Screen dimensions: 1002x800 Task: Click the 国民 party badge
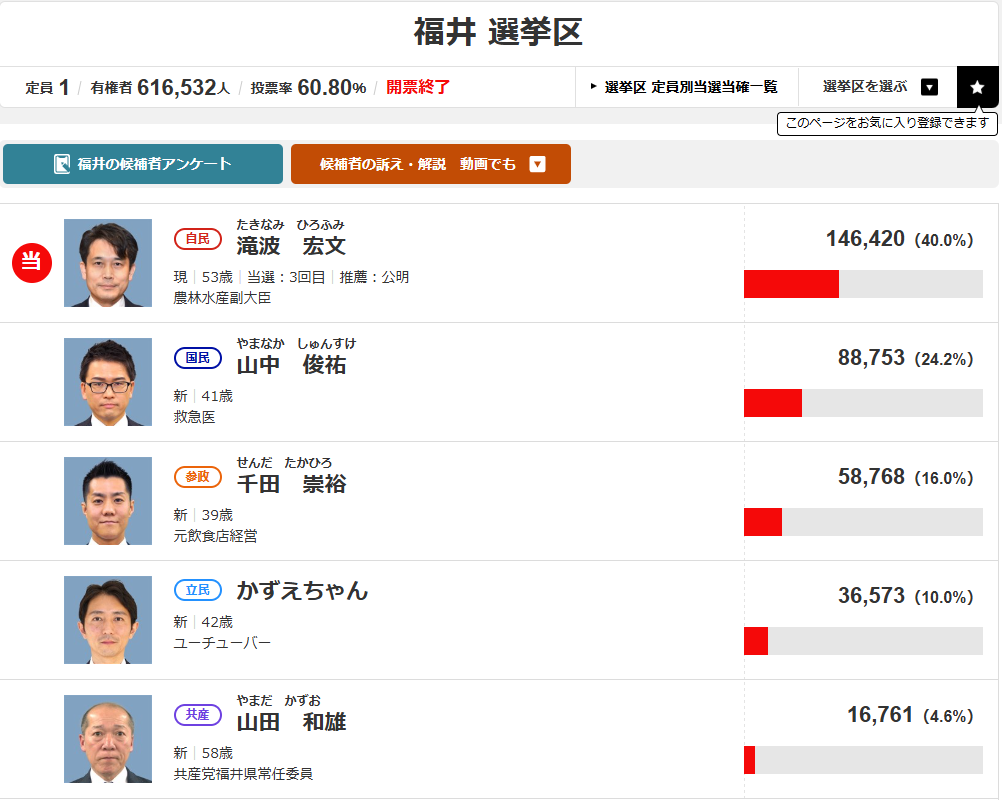click(x=198, y=358)
